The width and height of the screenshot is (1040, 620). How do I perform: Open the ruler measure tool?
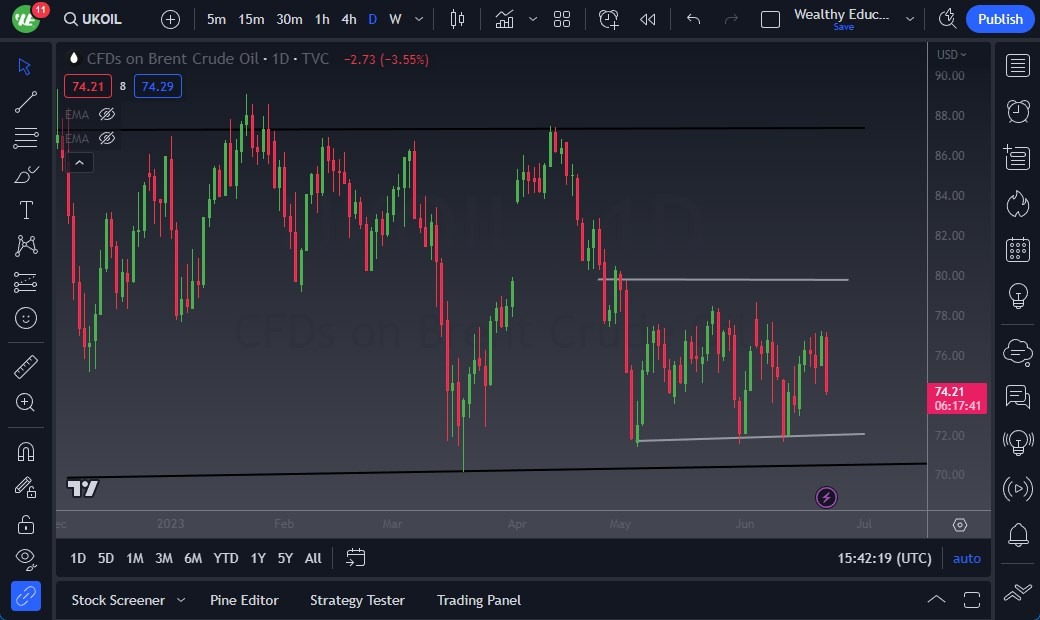tap(26, 367)
